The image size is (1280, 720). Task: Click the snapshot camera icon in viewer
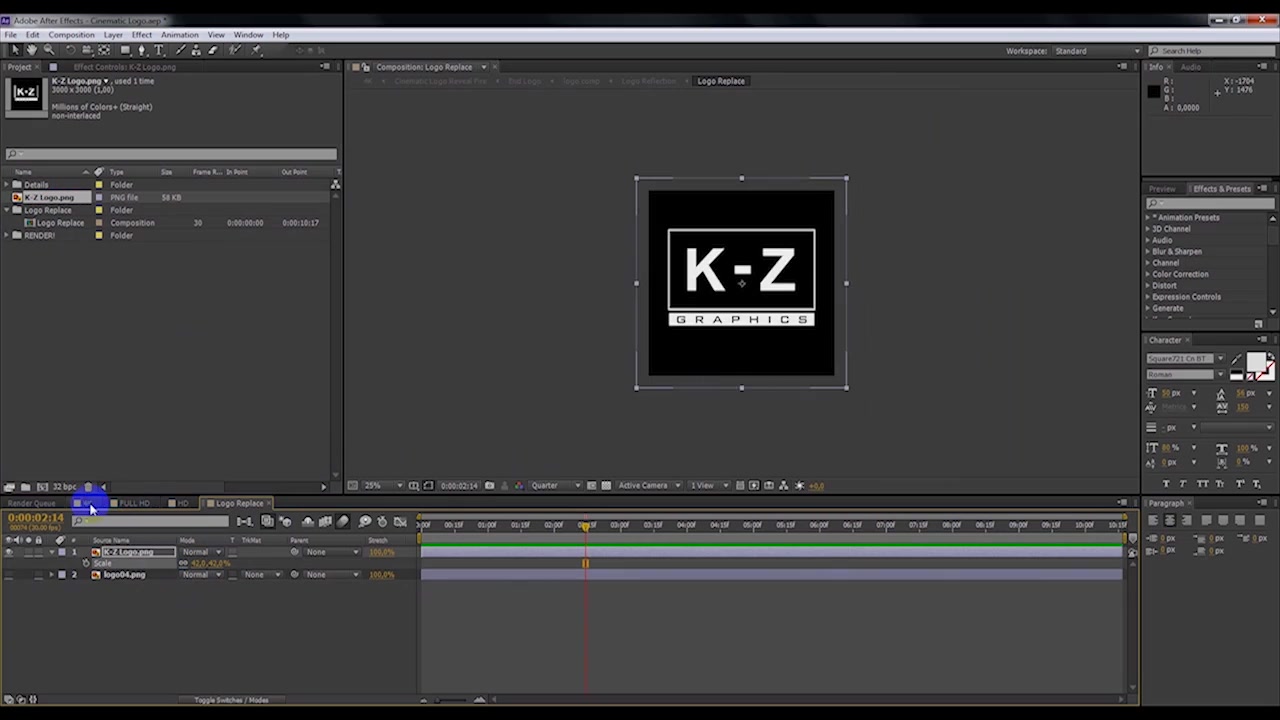[x=489, y=486]
